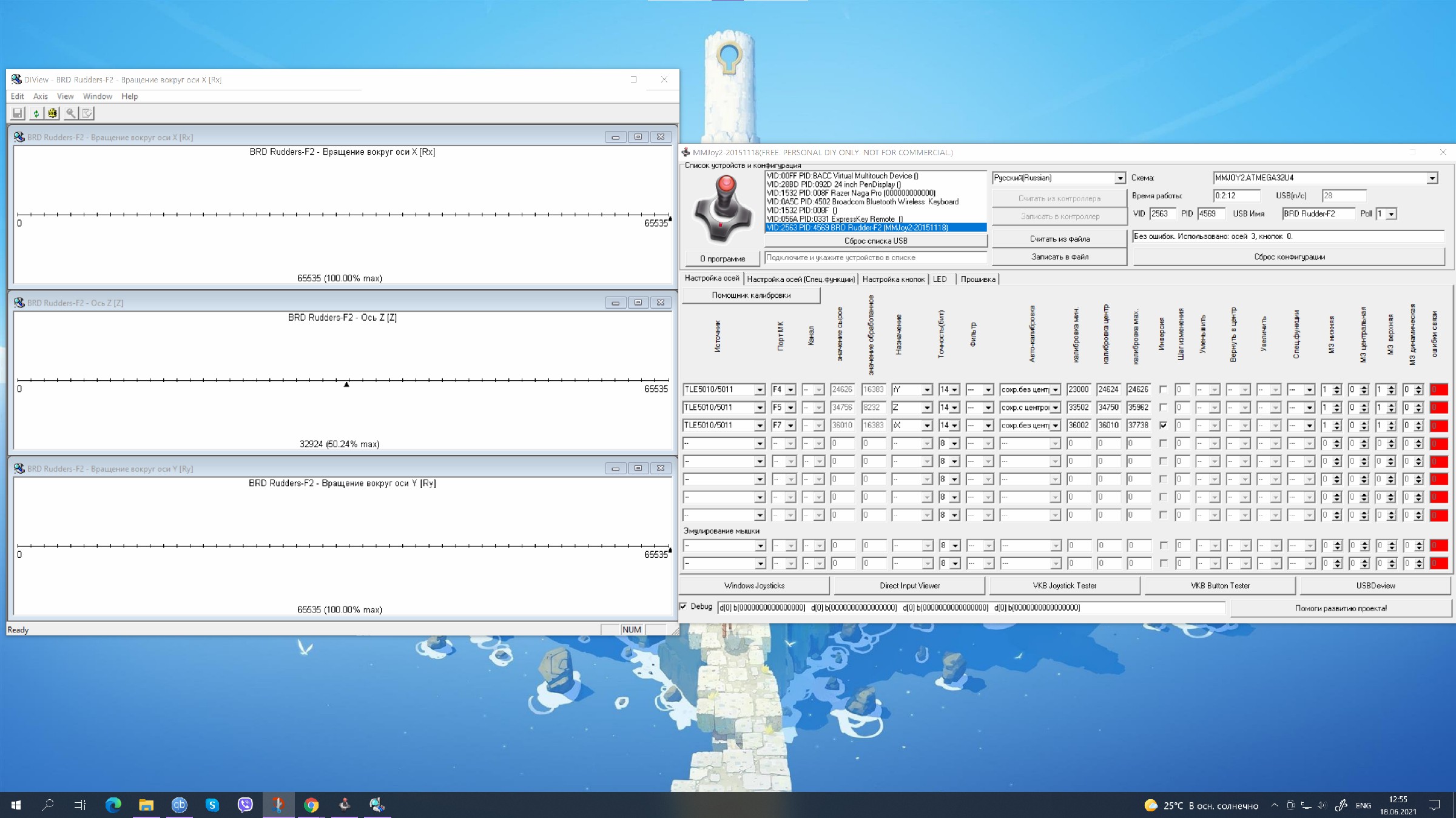1456x818 pixels.
Task: Click the save icon in DIView toolbar
Action: coord(18,113)
